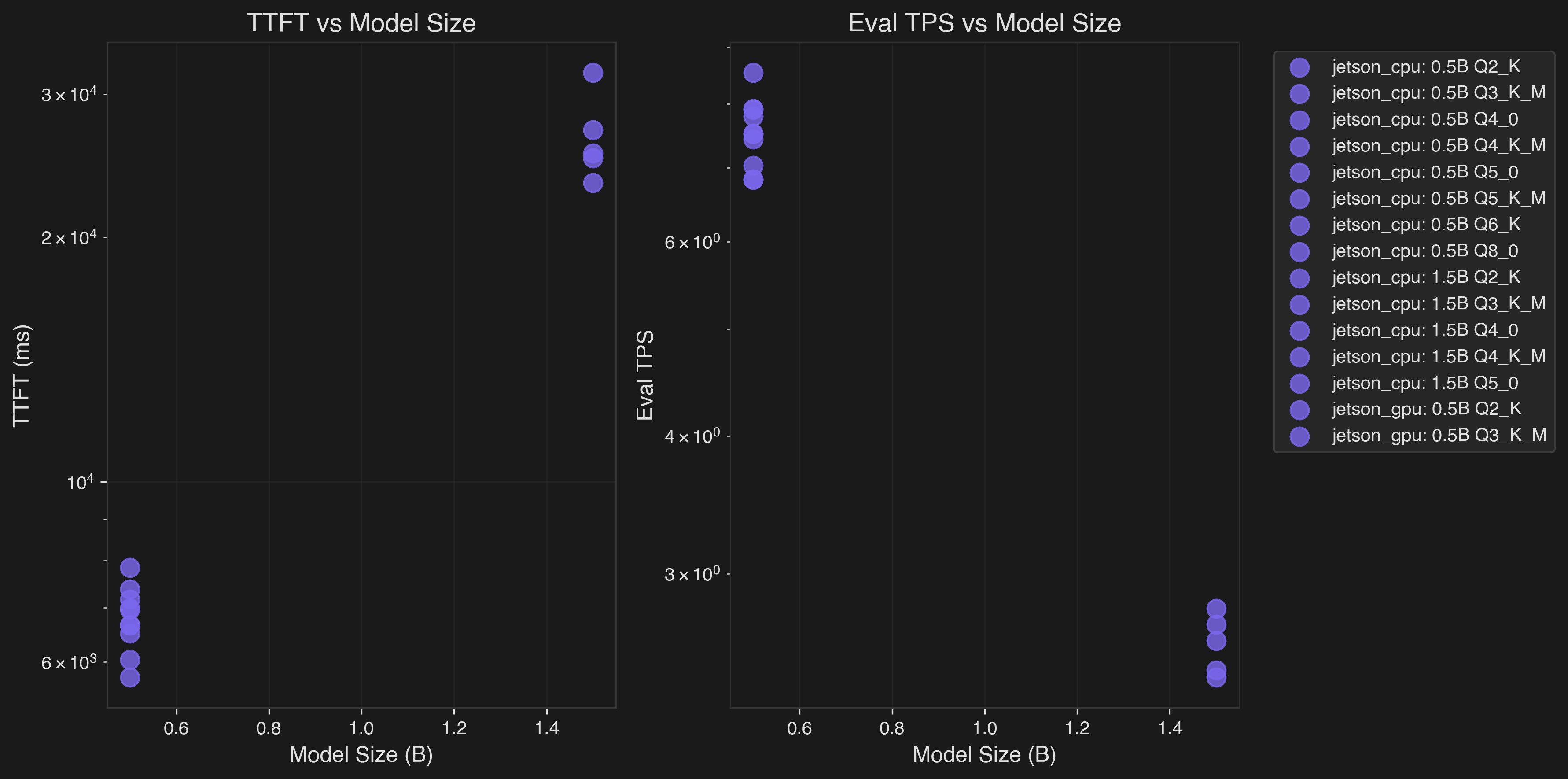Click the legend marker for jetson_gpu: 0.5B Q3_K_M
This screenshot has width=1568, height=779.
point(1300,435)
